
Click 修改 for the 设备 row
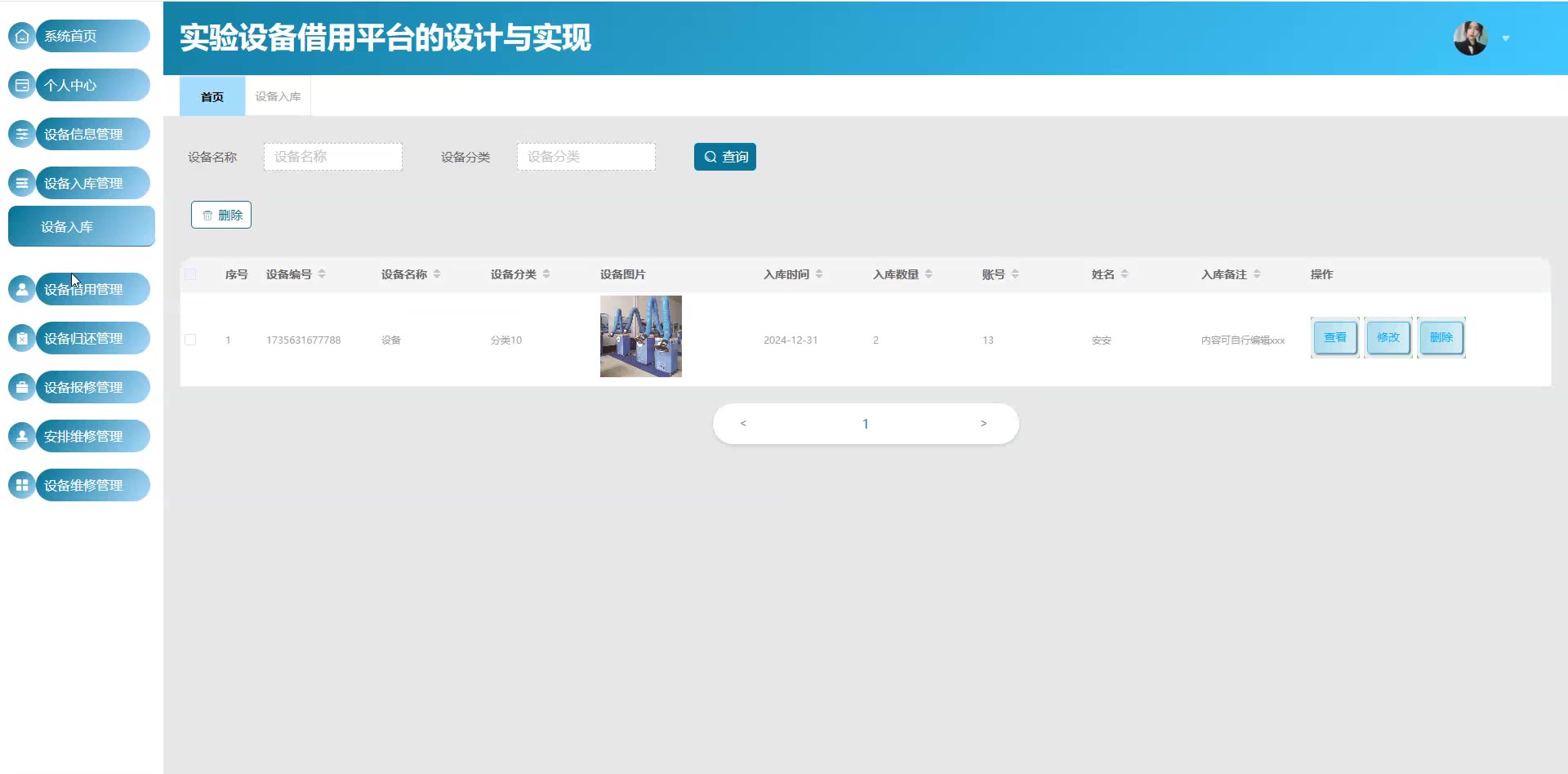[x=1388, y=337]
